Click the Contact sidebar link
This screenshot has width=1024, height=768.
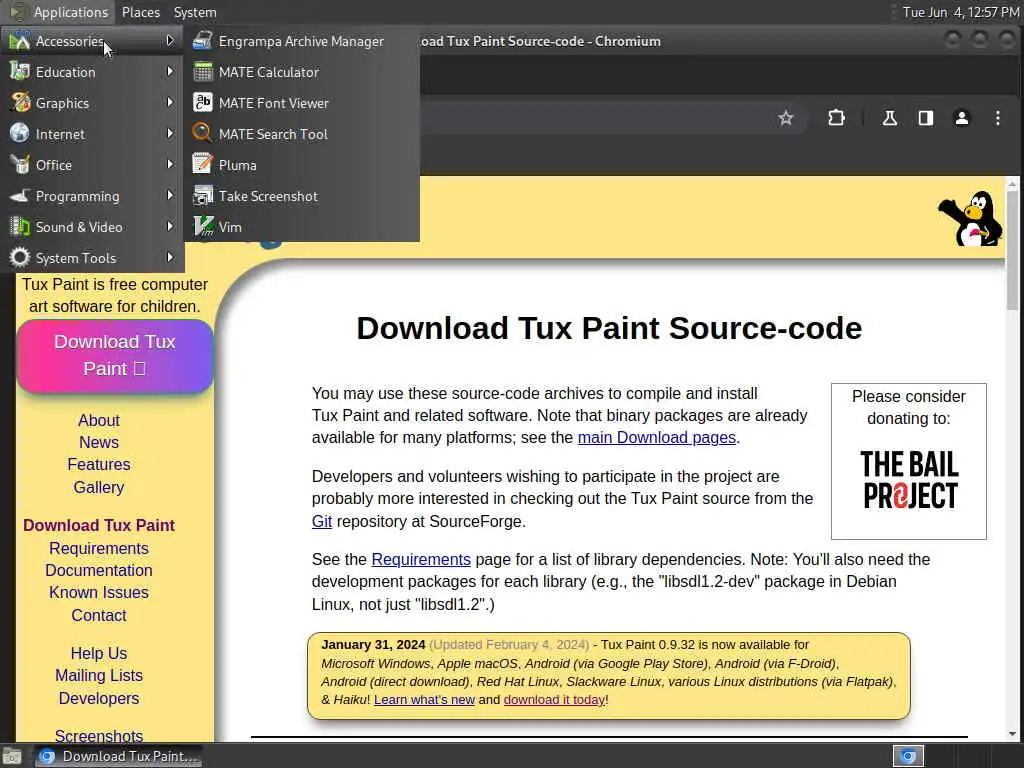click(99, 616)
